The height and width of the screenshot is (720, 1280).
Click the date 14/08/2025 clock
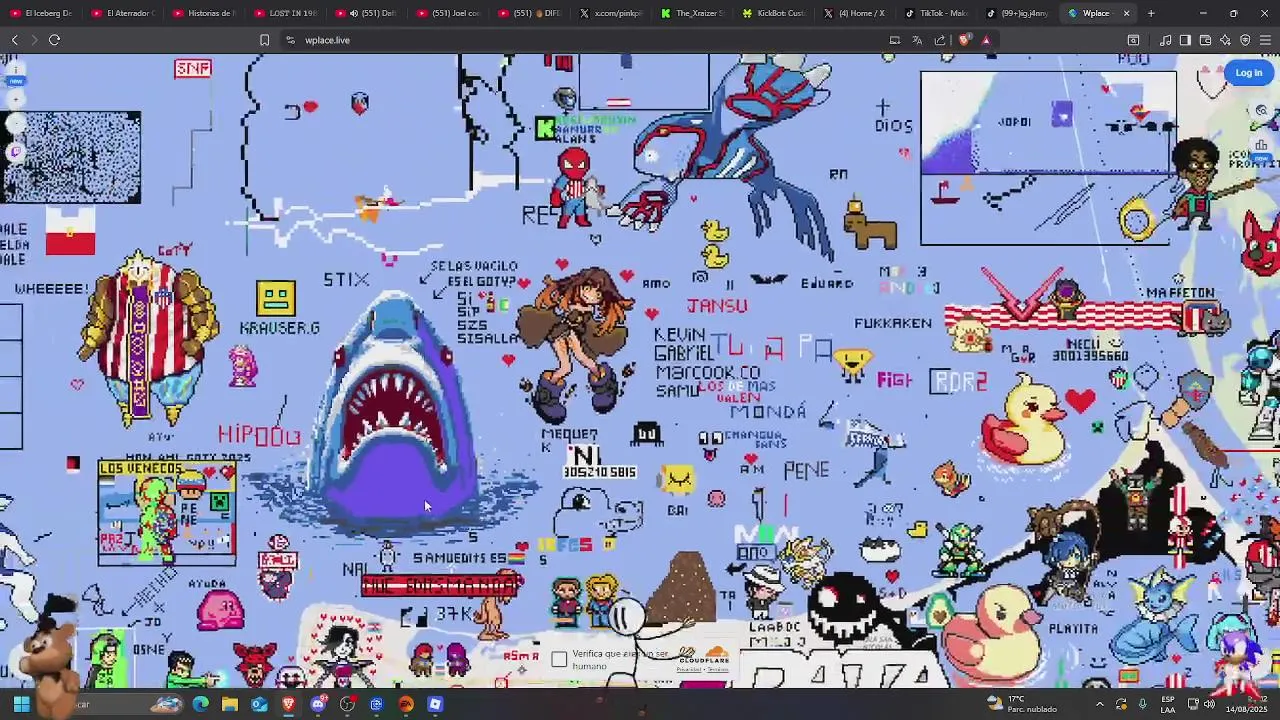click(x=1246, y=704)
